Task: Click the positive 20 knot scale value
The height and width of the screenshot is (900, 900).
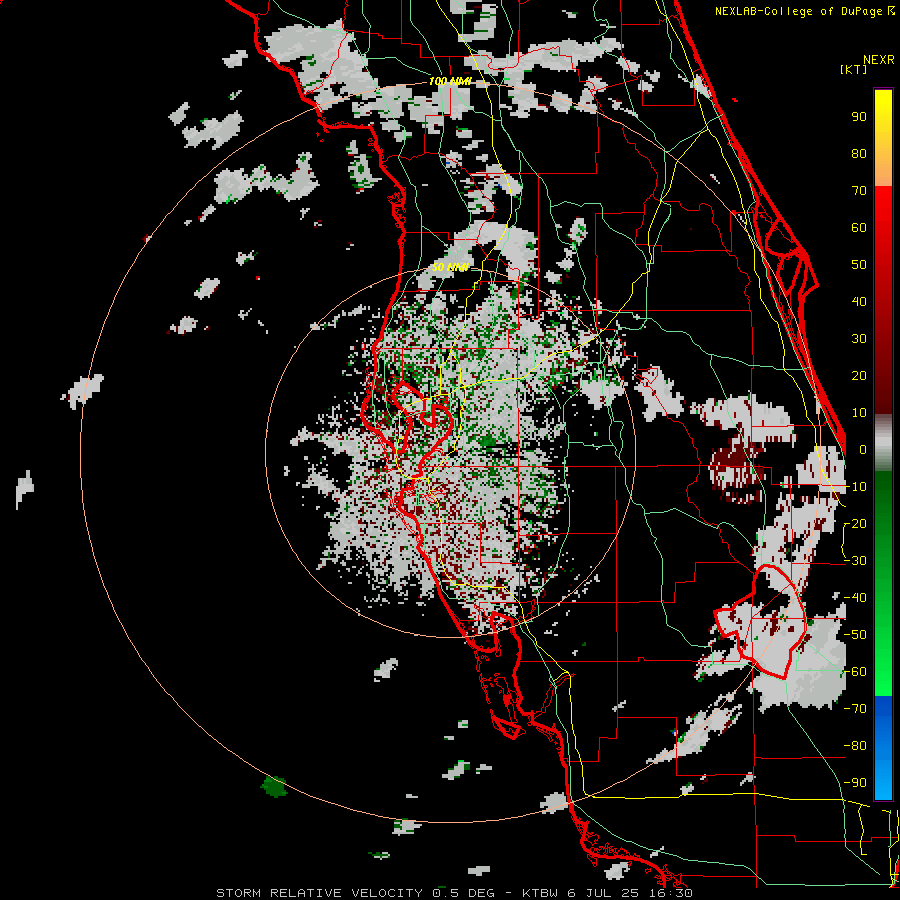Action: 859,376
